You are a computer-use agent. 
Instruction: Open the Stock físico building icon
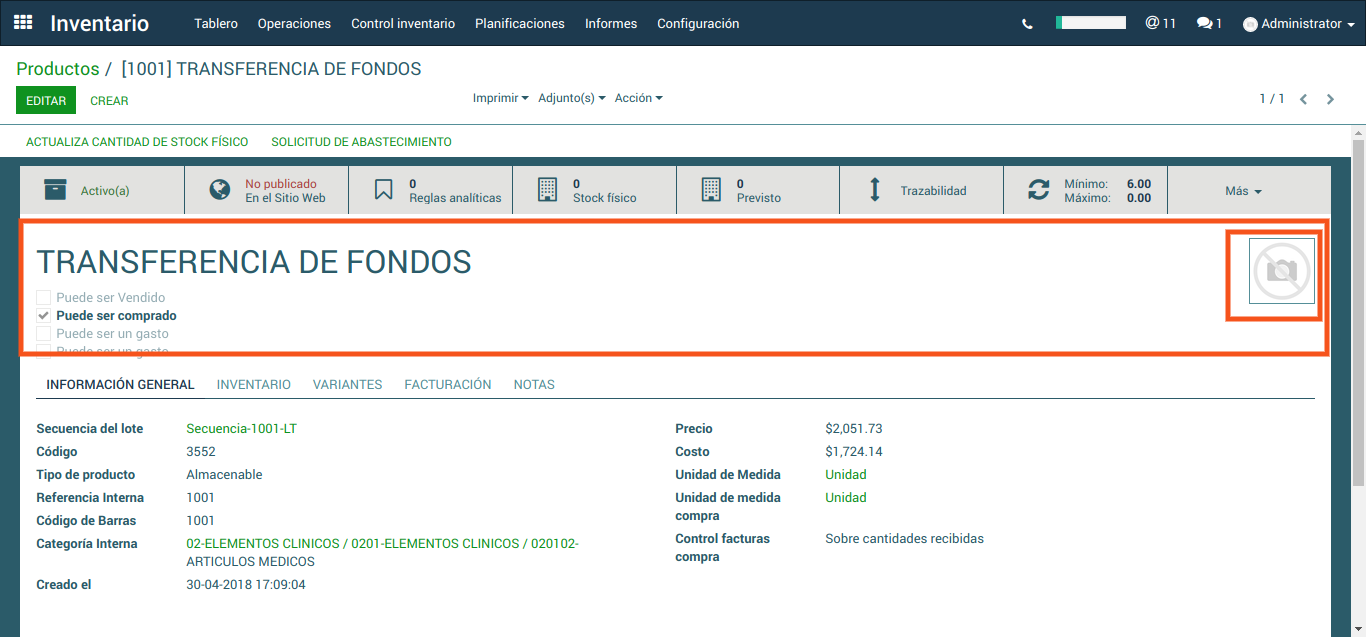(547, 190)
